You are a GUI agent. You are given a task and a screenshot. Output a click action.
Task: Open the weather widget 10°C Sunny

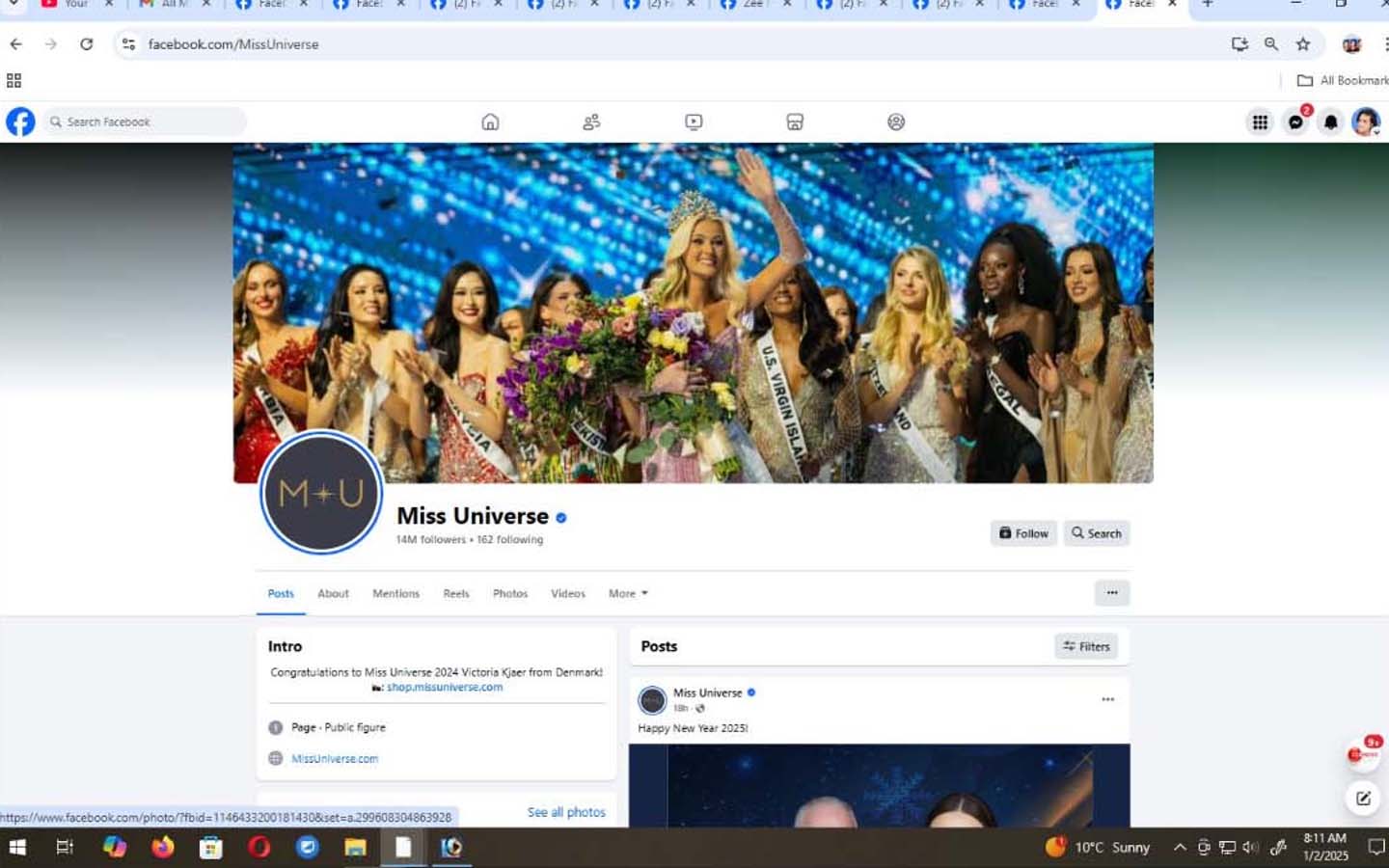coord(1099,848)
